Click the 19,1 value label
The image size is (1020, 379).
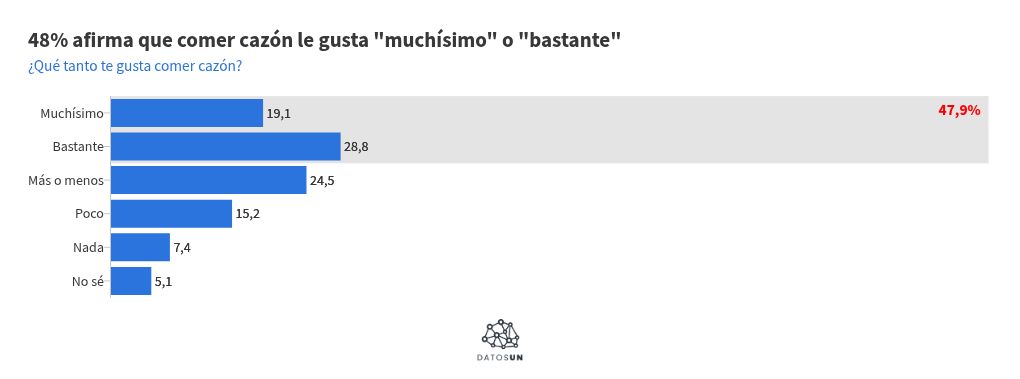[x=278, y=114]
